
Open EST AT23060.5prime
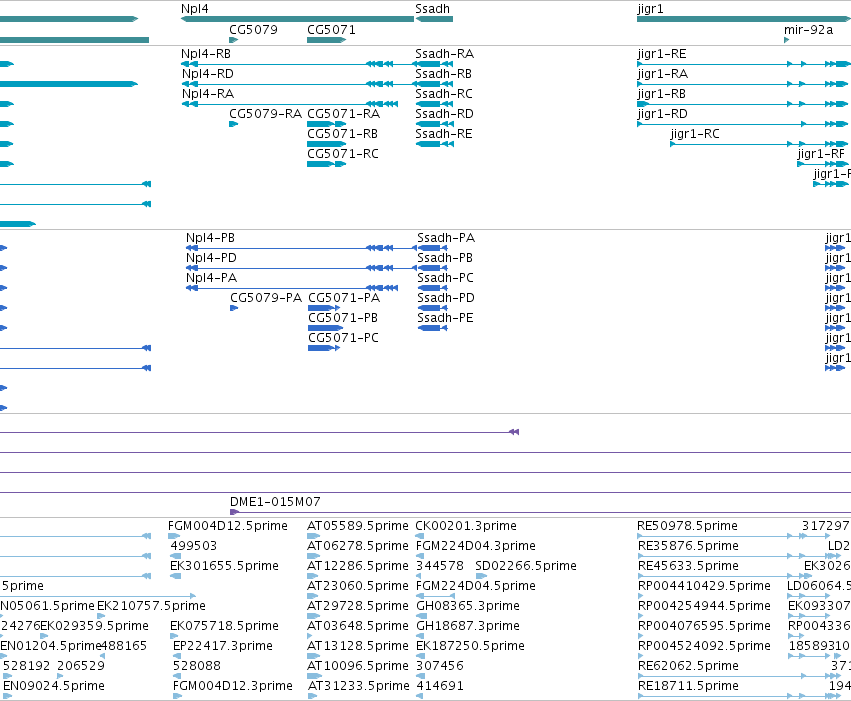click(x=358, y=586)
